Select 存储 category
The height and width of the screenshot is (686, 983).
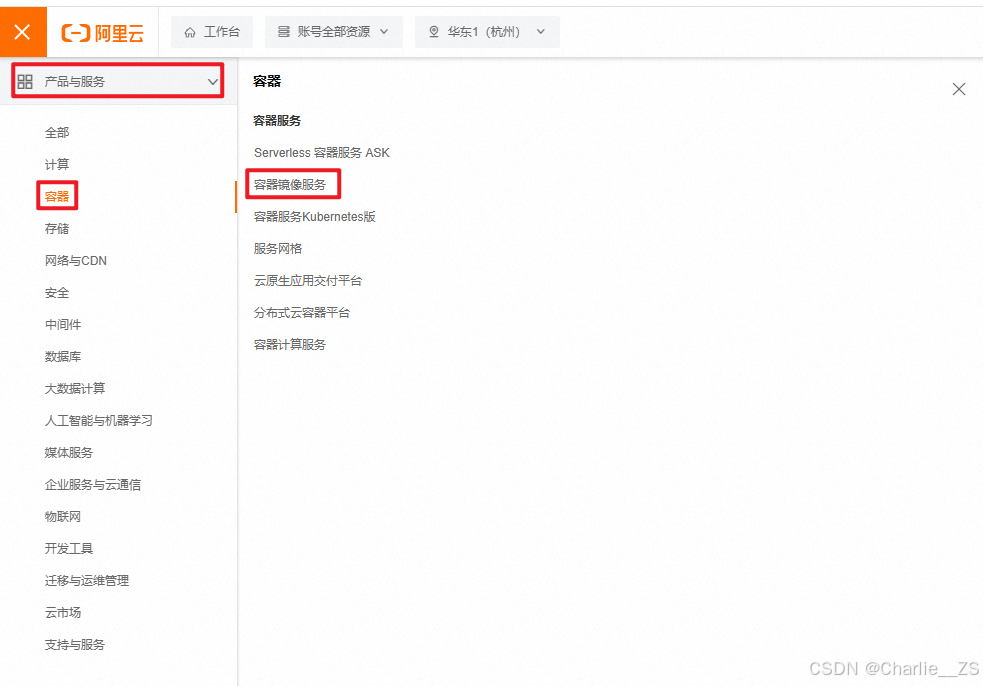57,228
